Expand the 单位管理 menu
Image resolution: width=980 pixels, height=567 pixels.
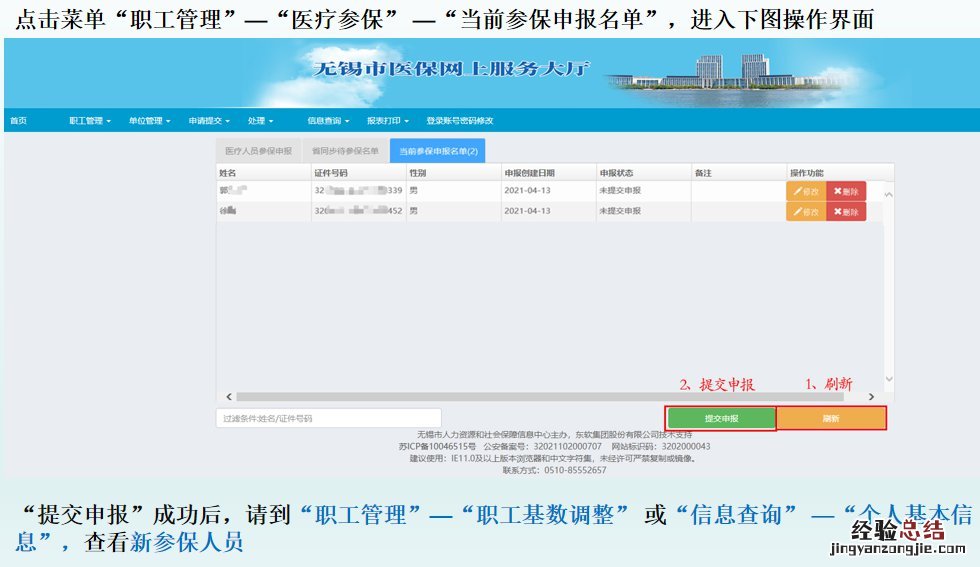click(149, 121)
